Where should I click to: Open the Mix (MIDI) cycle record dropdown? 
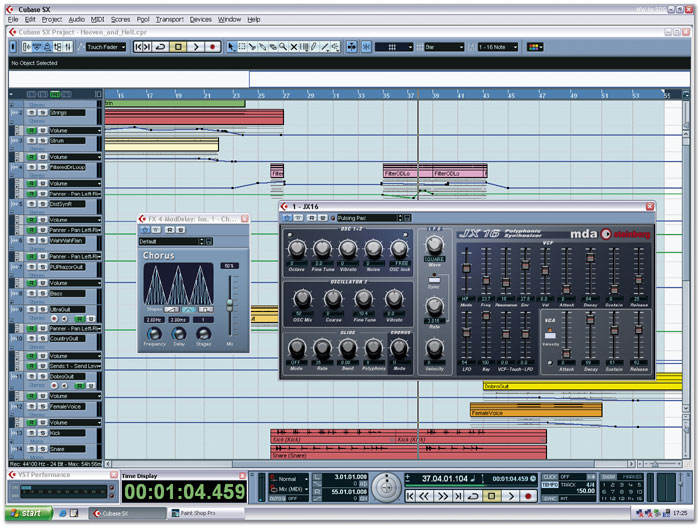tap(289, 489)
